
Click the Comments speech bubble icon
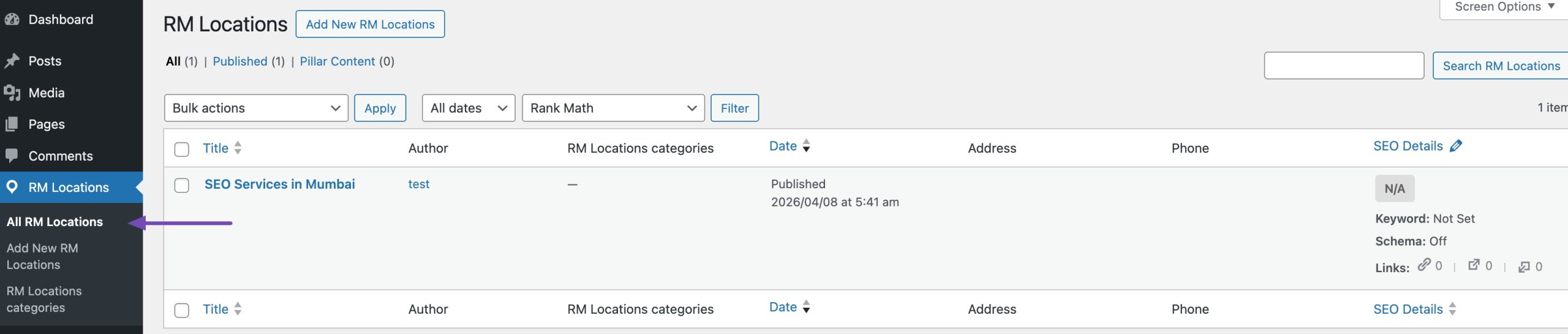12,156
